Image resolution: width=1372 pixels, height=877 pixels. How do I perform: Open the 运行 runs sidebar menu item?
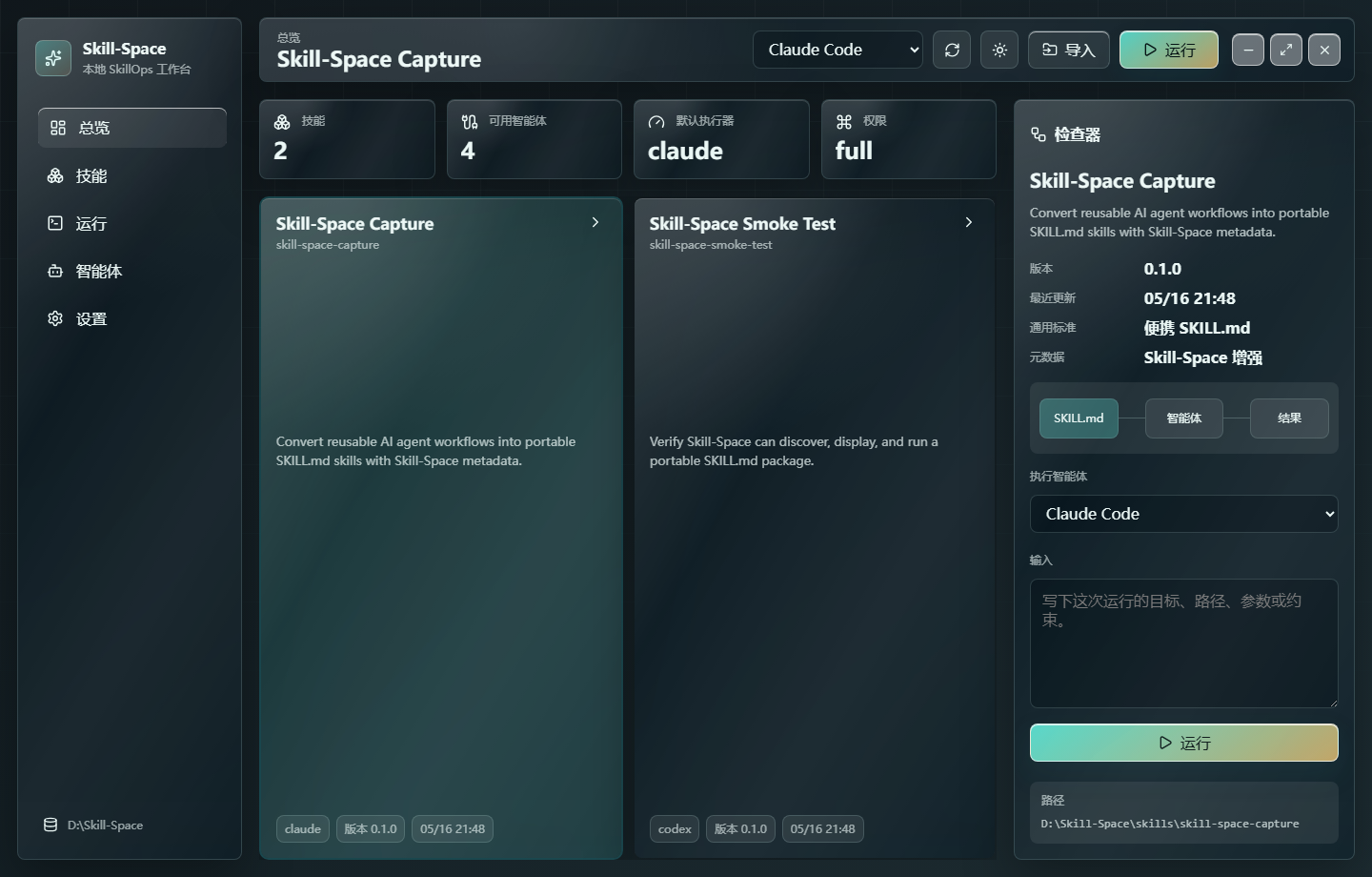(132, 223)
